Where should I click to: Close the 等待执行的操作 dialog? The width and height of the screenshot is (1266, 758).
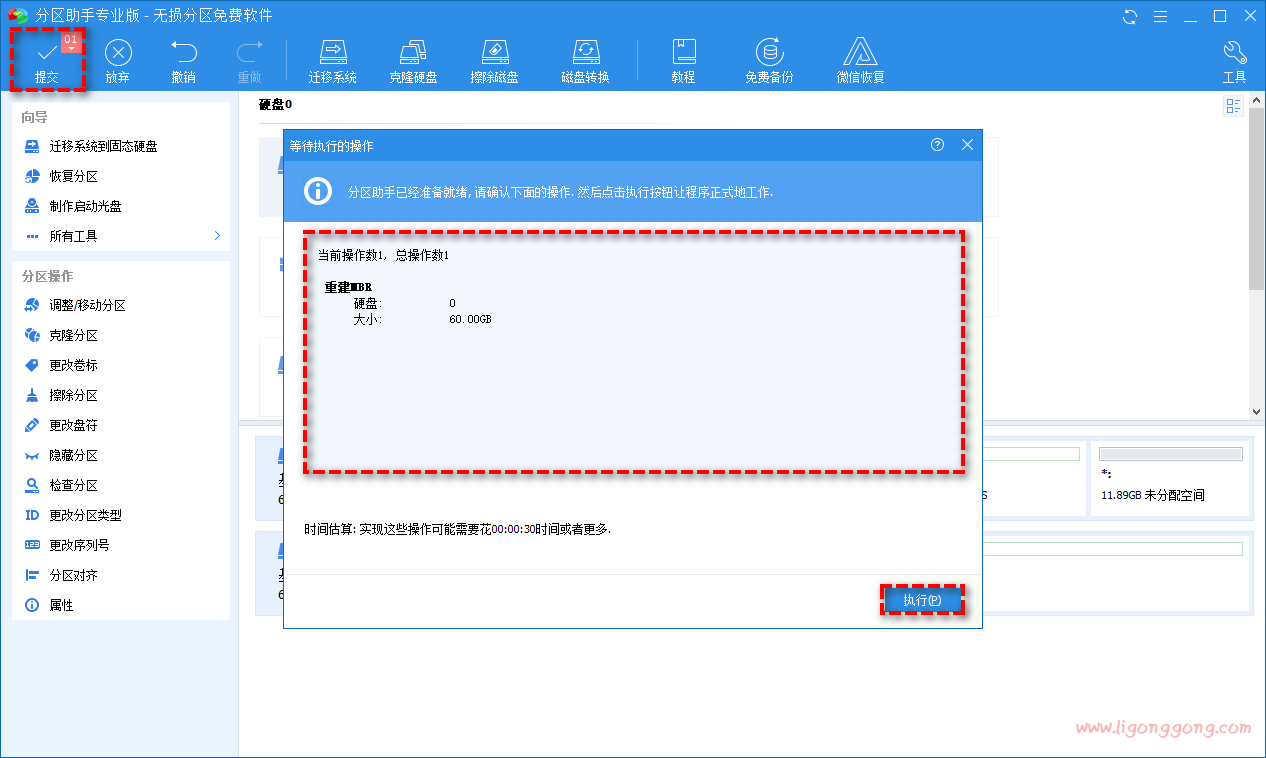(x=967, y=145)
